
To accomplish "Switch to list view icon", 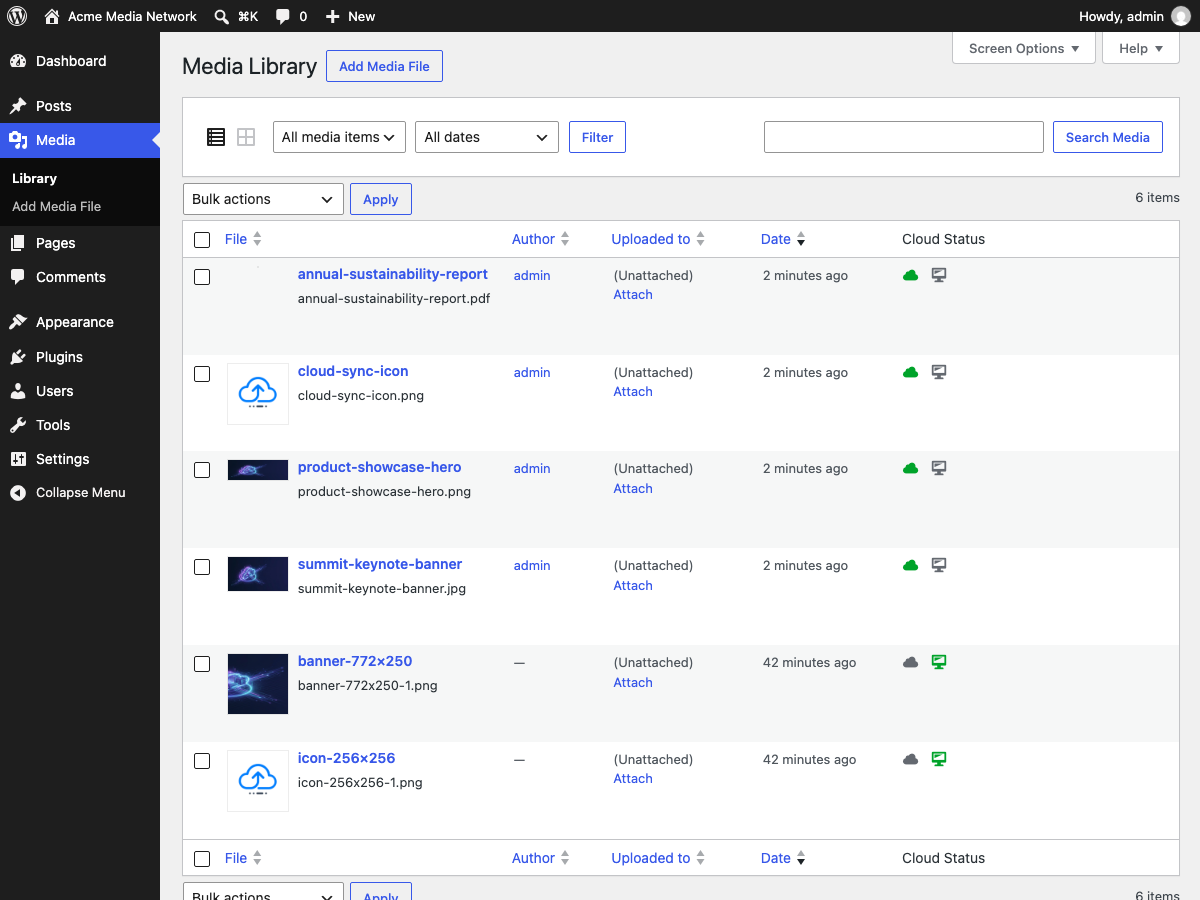I will tap(216, 137).
